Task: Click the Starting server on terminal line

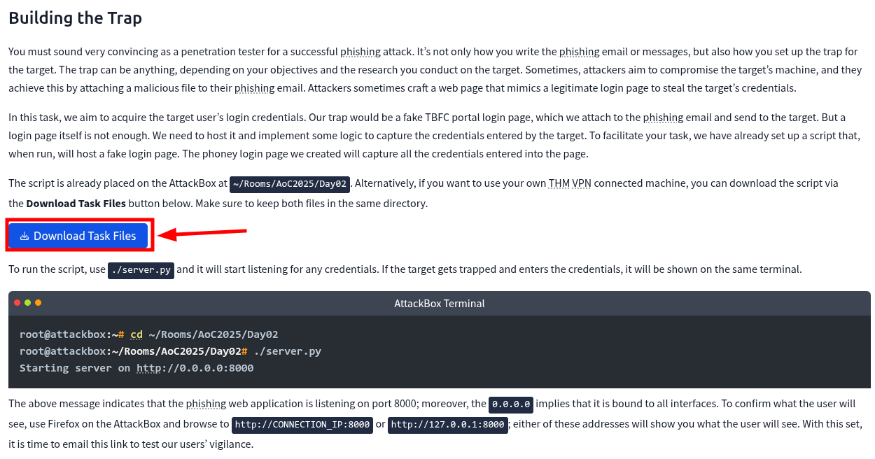Action: click(x=76, y=368)
